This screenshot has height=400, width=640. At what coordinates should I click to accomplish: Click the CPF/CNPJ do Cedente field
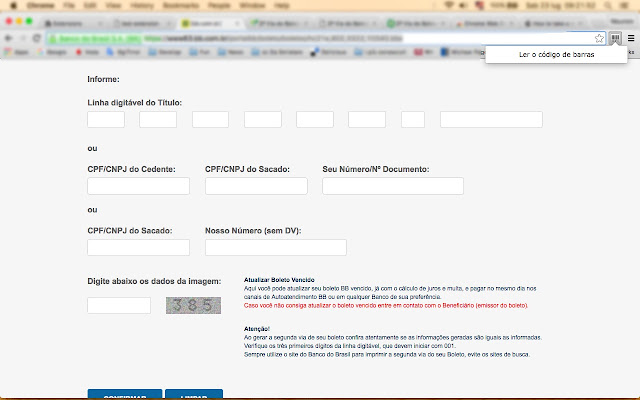(138, 186)
